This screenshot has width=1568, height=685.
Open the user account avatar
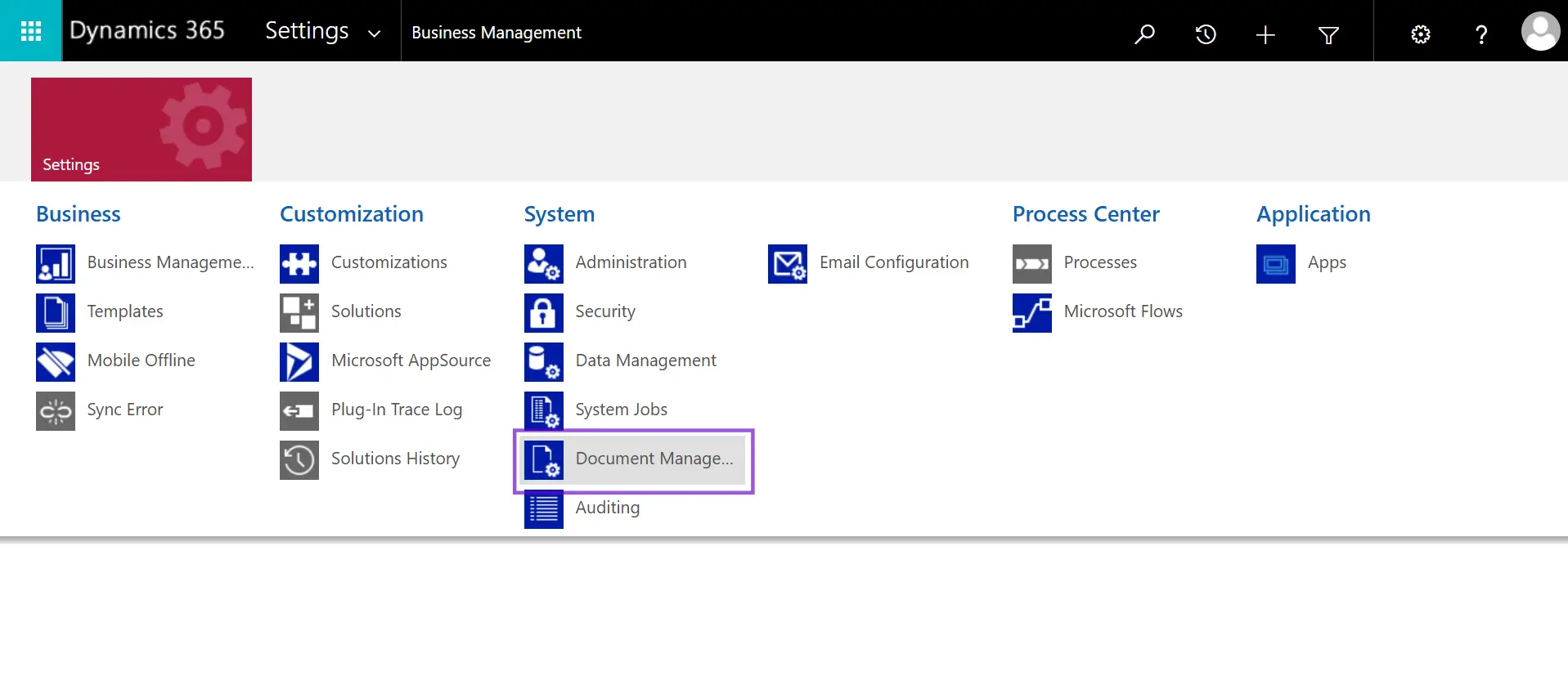point(1540,31)
